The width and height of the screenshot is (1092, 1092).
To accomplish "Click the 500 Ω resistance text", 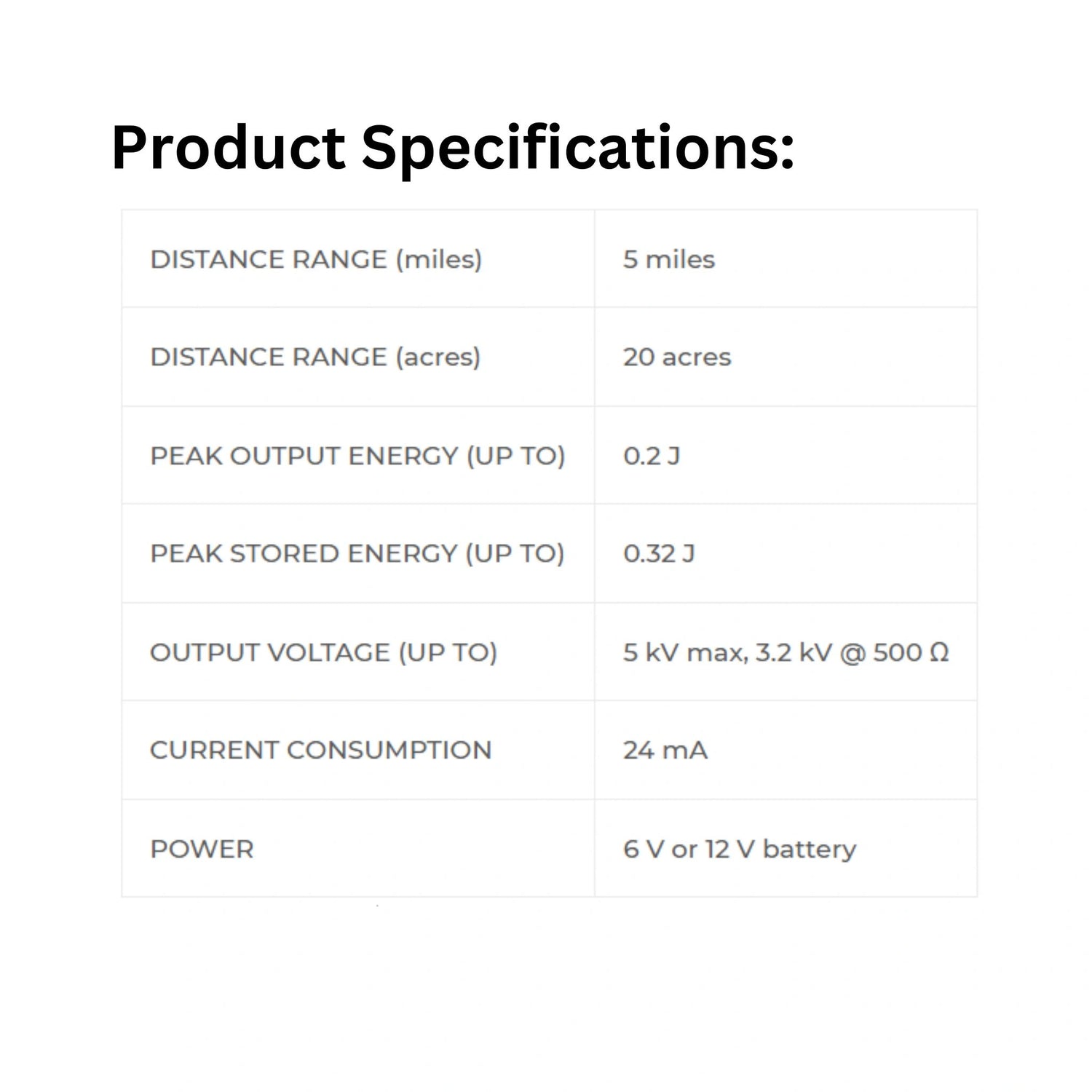I will click(x=911, y=652).
